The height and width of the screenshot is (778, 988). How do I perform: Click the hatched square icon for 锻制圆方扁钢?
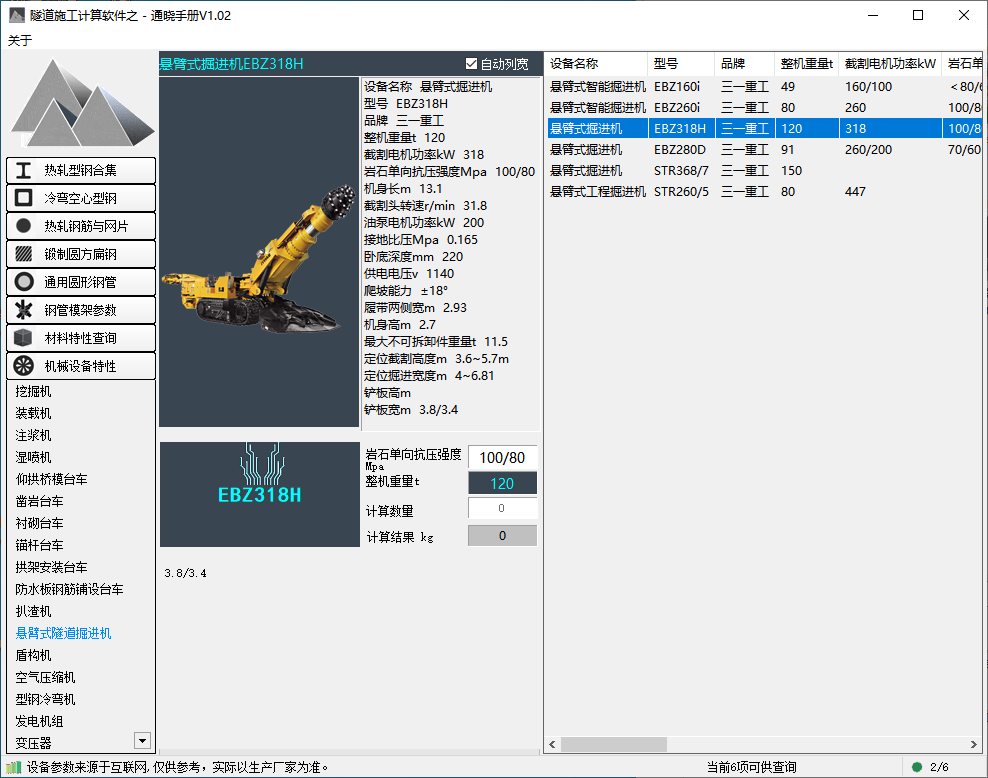click(23, 254)
